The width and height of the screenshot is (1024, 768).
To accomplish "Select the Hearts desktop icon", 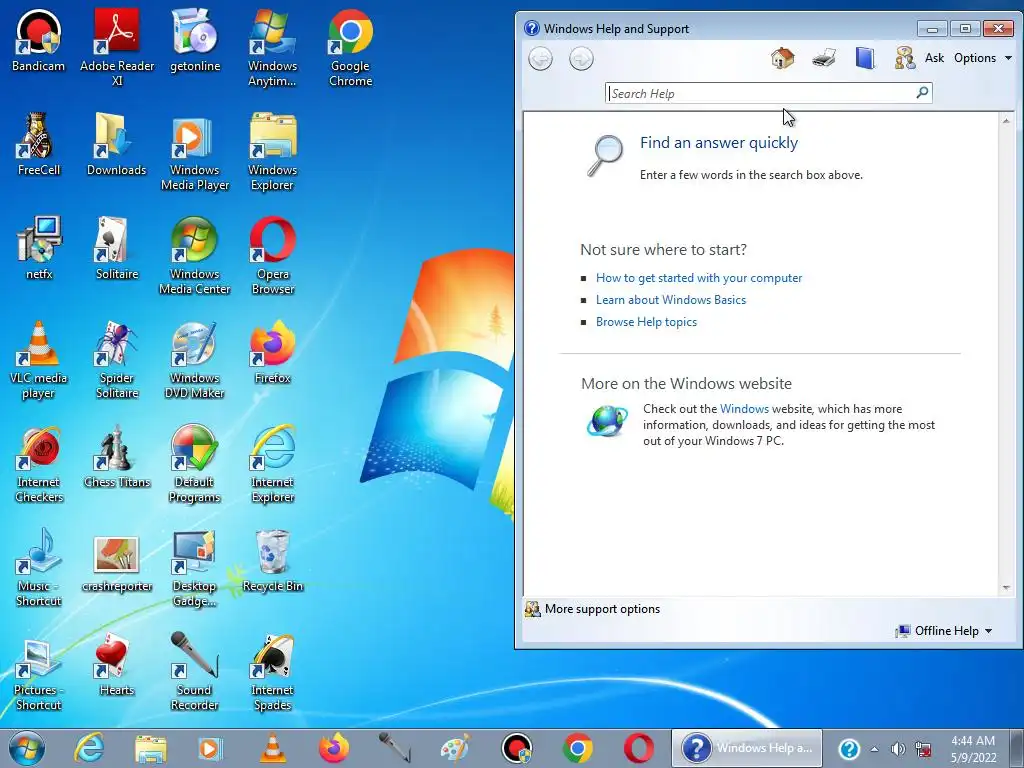I will pos(117,664).
